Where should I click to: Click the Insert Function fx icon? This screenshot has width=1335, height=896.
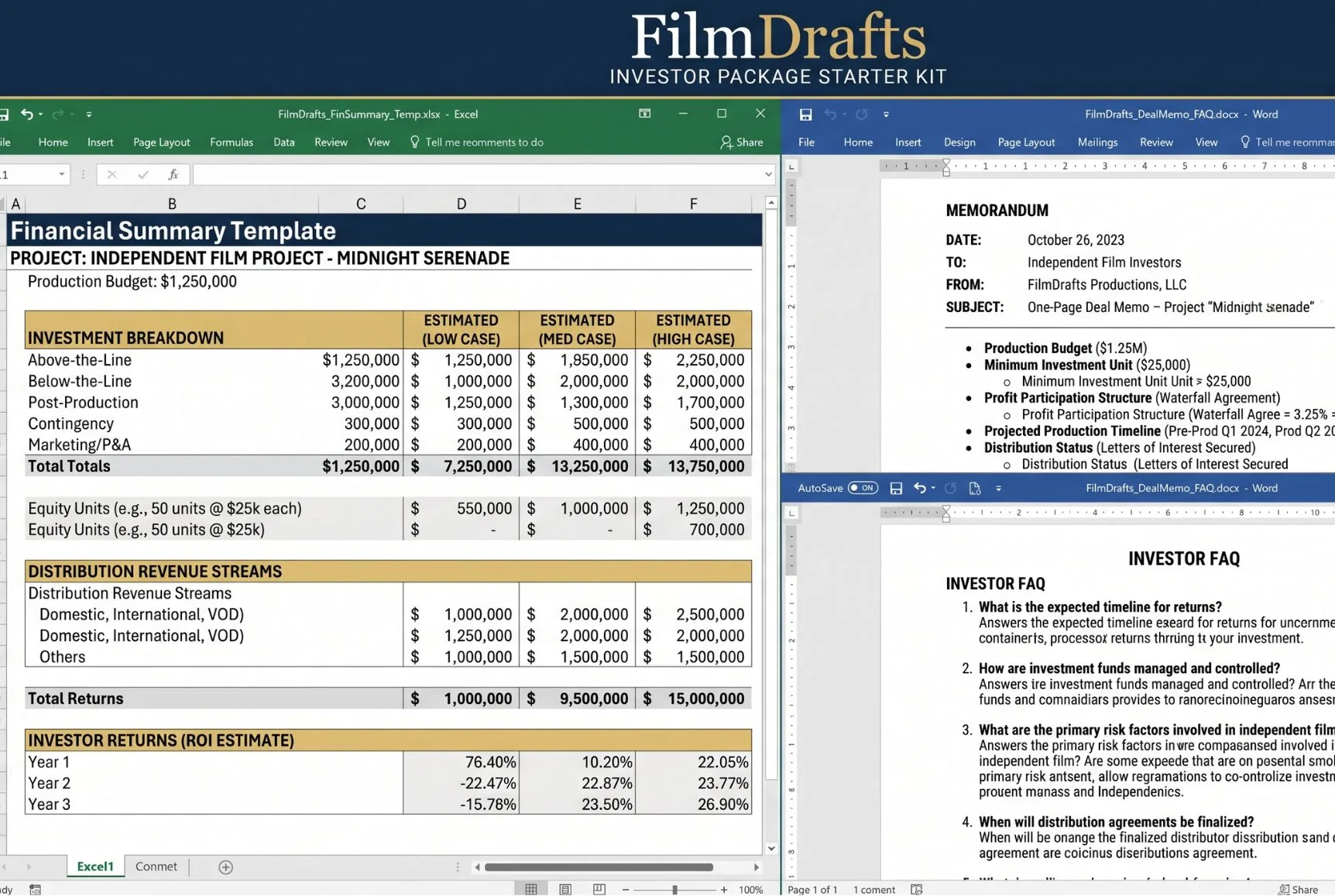coord(173,175)
